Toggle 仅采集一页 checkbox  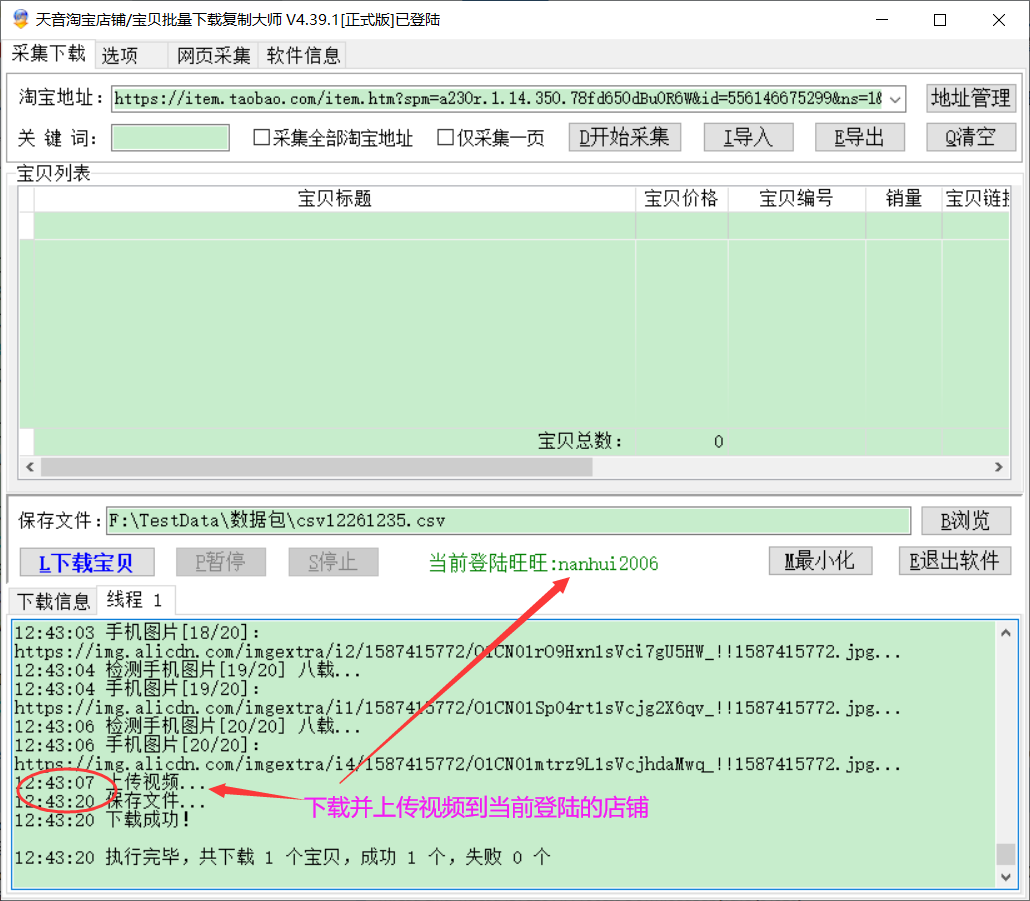446,138
